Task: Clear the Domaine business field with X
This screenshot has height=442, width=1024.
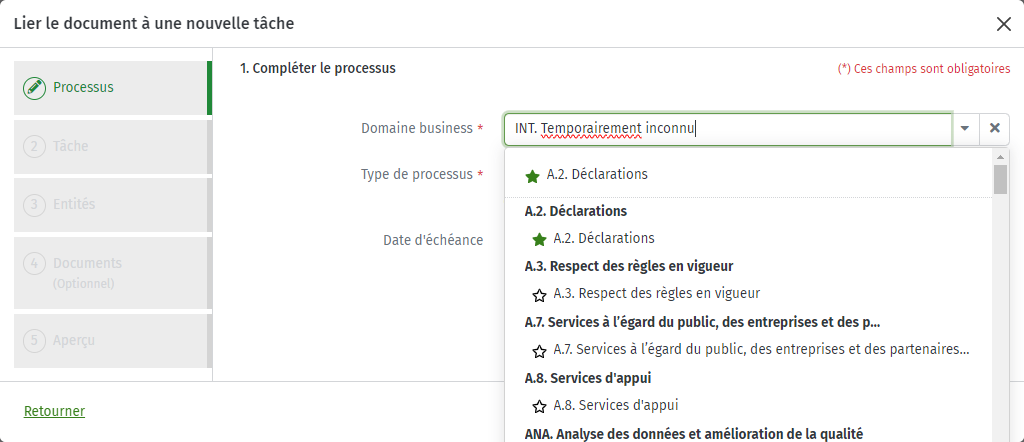Action: (995, 129)
